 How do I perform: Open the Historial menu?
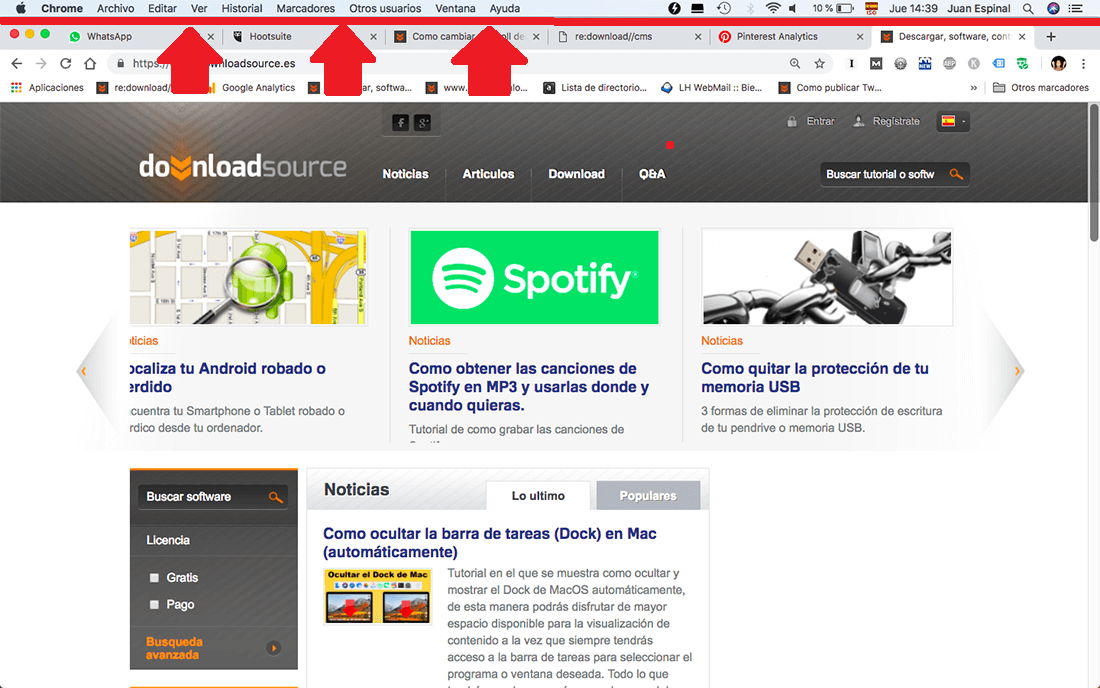(x=242, y=8)
